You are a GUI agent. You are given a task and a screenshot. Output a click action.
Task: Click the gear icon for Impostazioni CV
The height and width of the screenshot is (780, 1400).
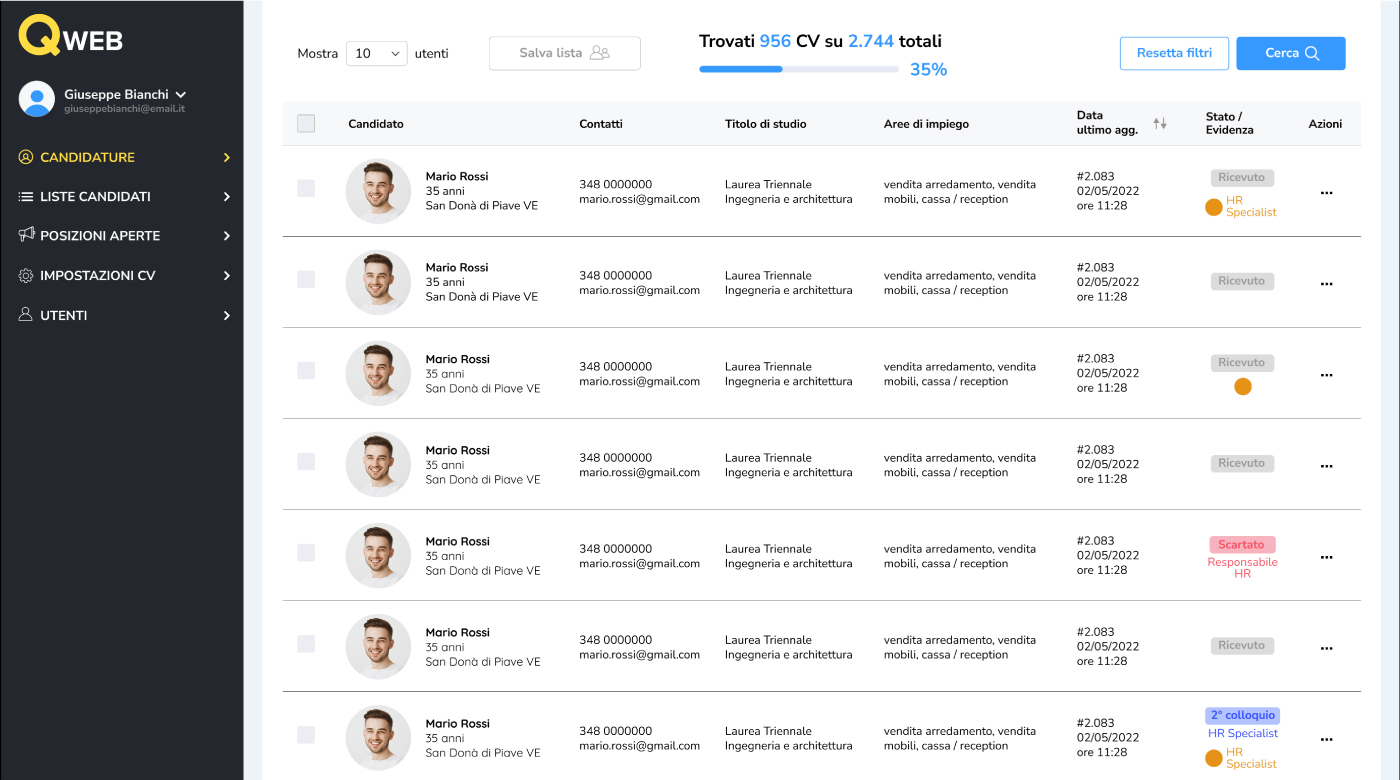pos(27,275)
